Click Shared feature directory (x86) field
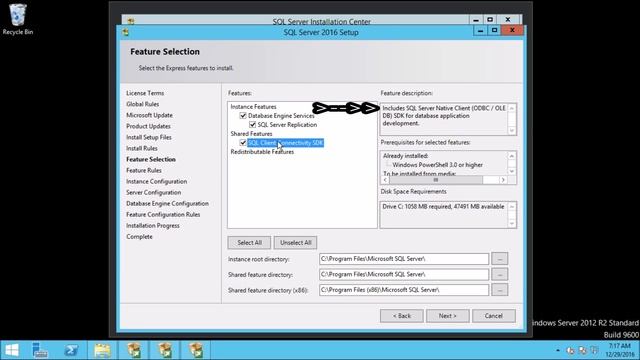The image size is (640, 360). click(404, 290)
